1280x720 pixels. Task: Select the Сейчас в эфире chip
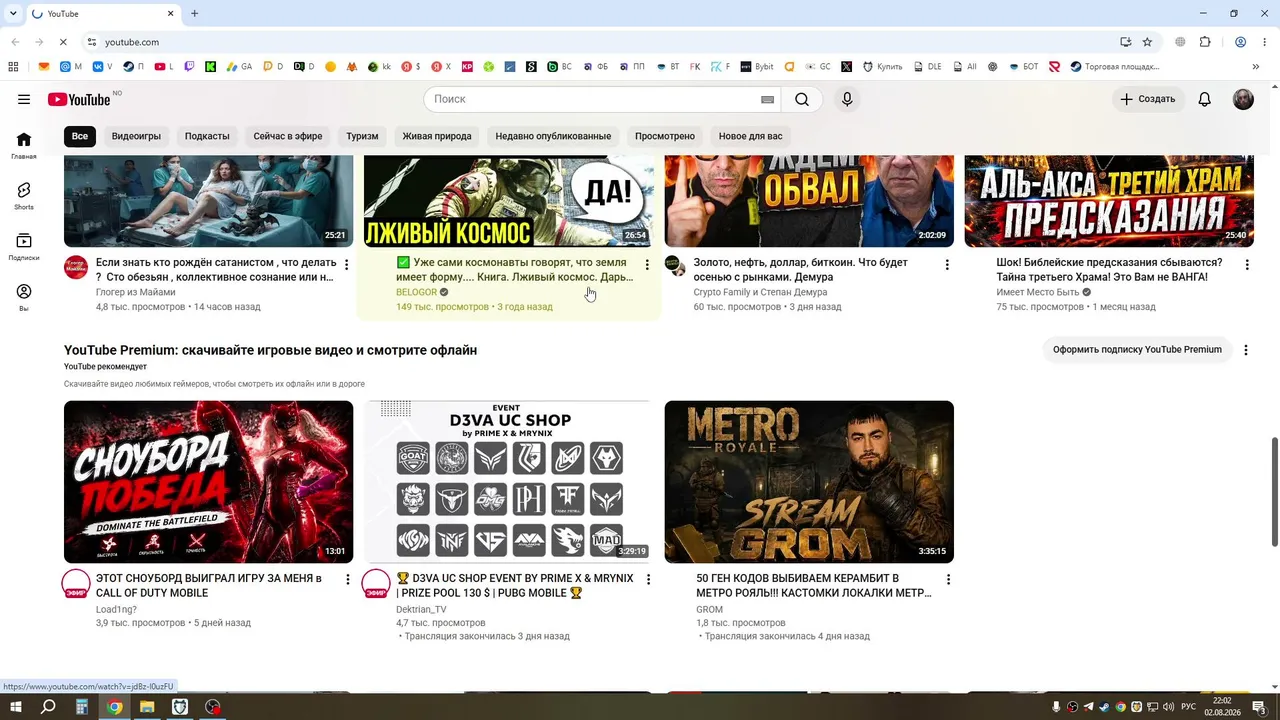288,136
